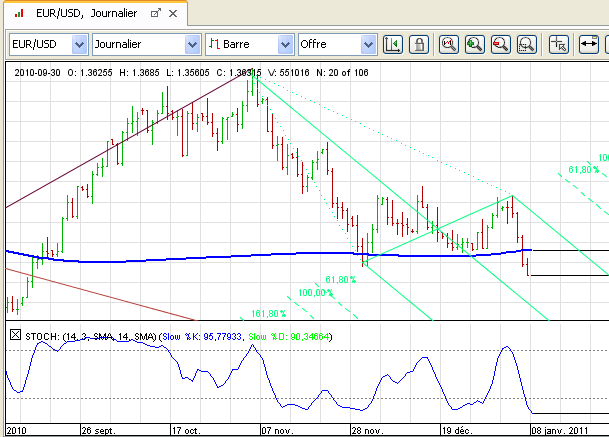Zoom in with the green plus magnifier
This screenshot has width=609, height=437.
(475, 45)
